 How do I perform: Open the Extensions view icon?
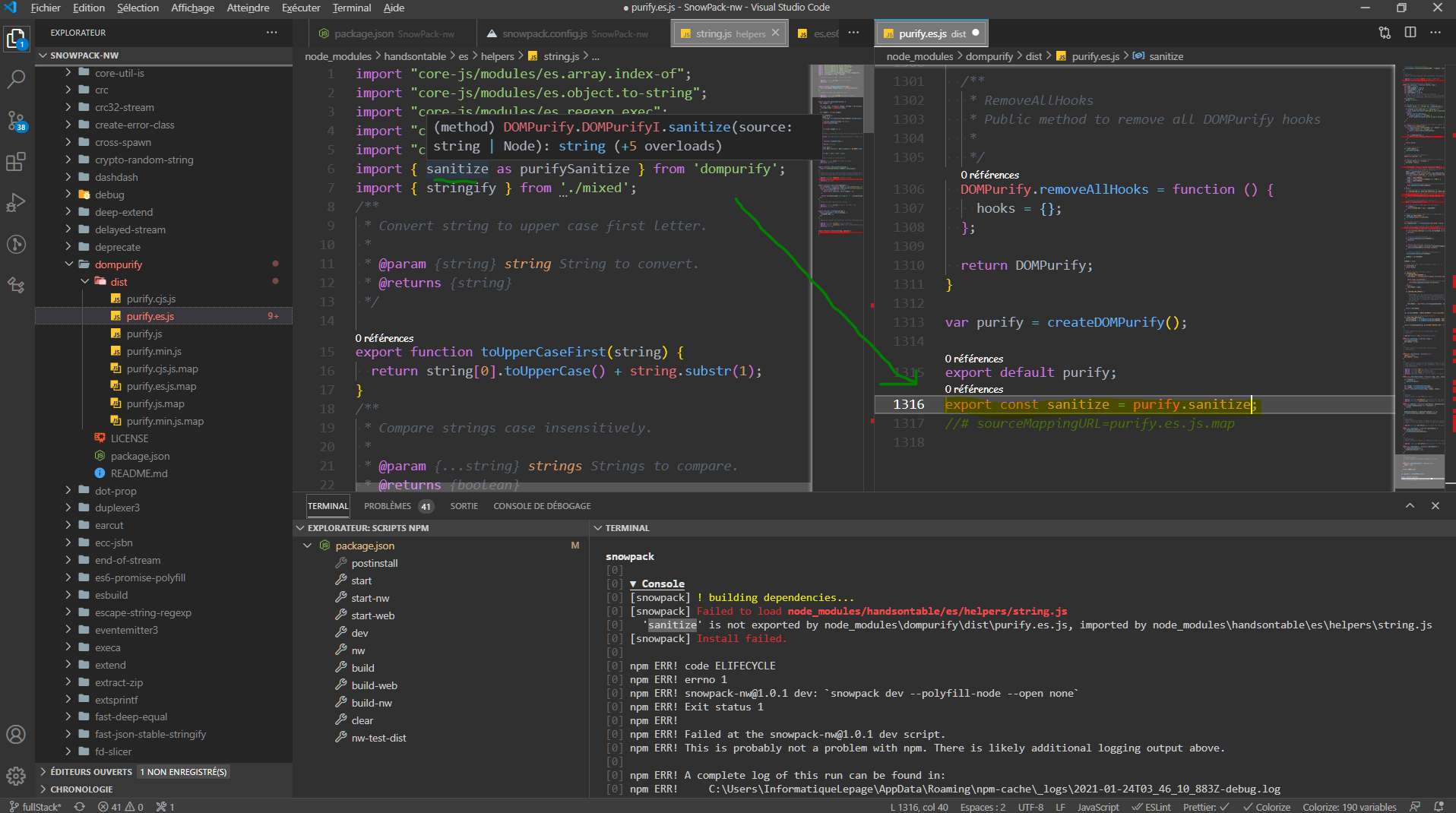coord(16,162)
